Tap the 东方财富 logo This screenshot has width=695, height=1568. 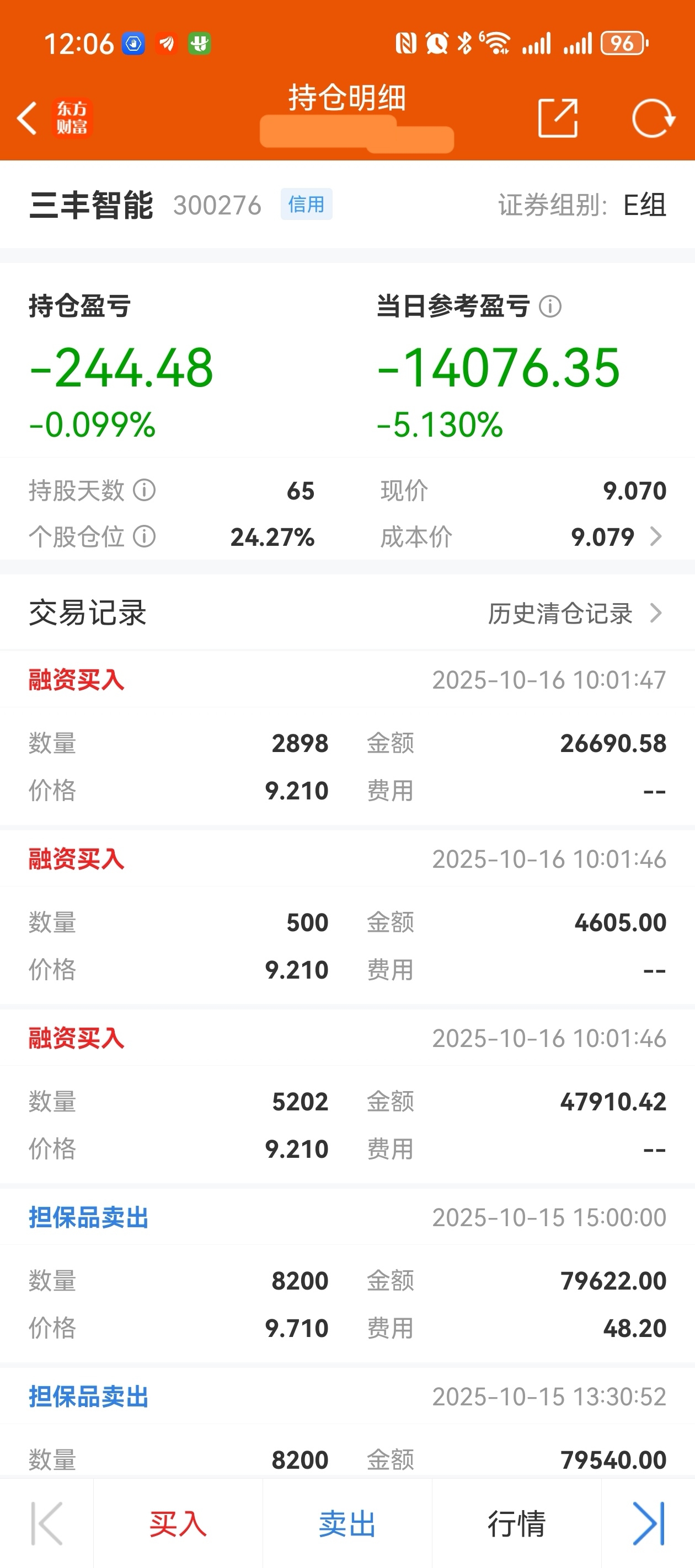click(x=72, y=118)
